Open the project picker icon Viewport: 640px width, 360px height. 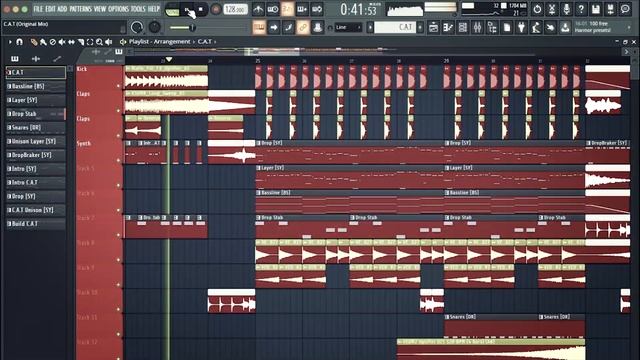tap(507, 27)
